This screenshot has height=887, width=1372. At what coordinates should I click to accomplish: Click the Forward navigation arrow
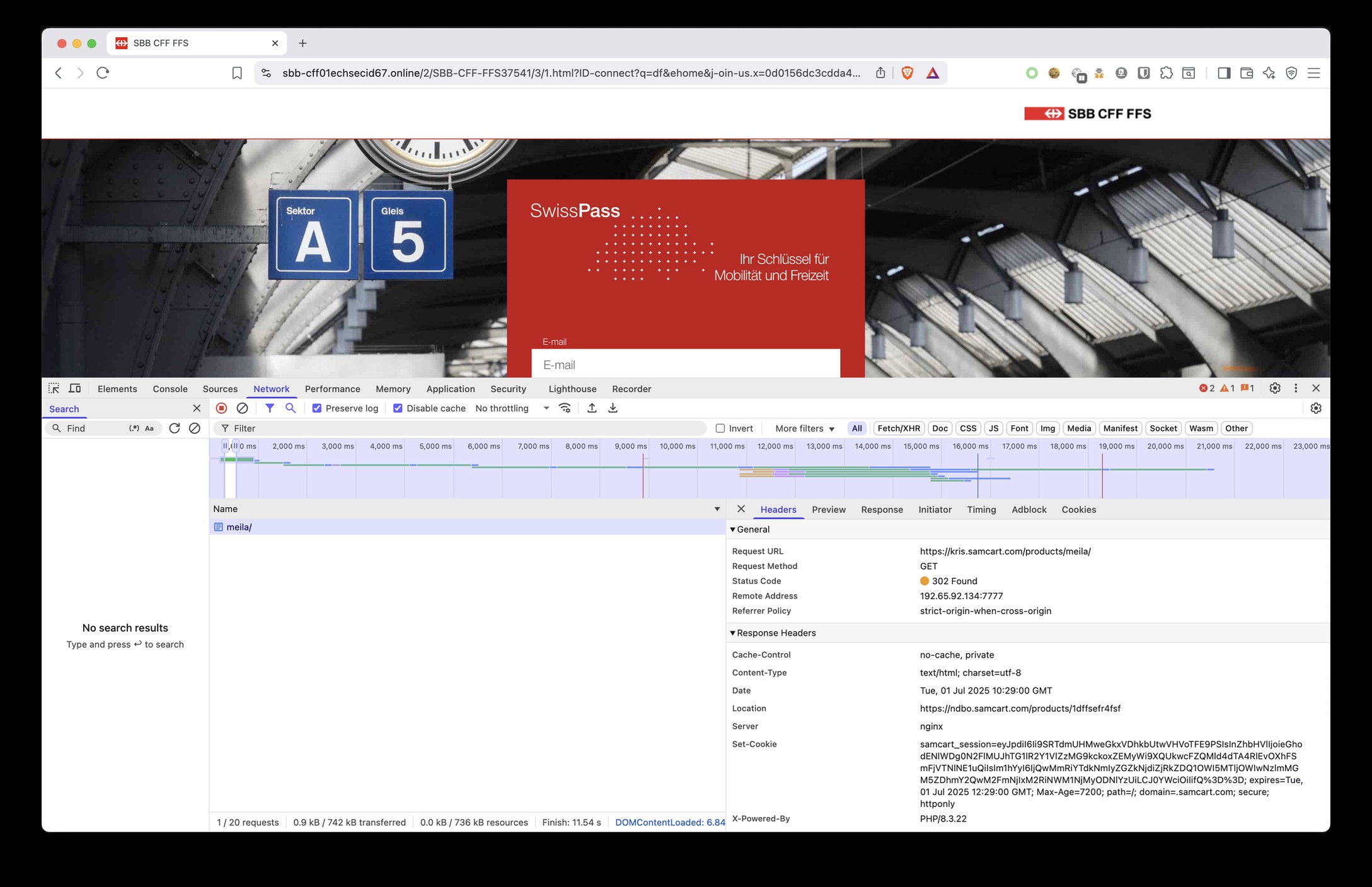80,73
